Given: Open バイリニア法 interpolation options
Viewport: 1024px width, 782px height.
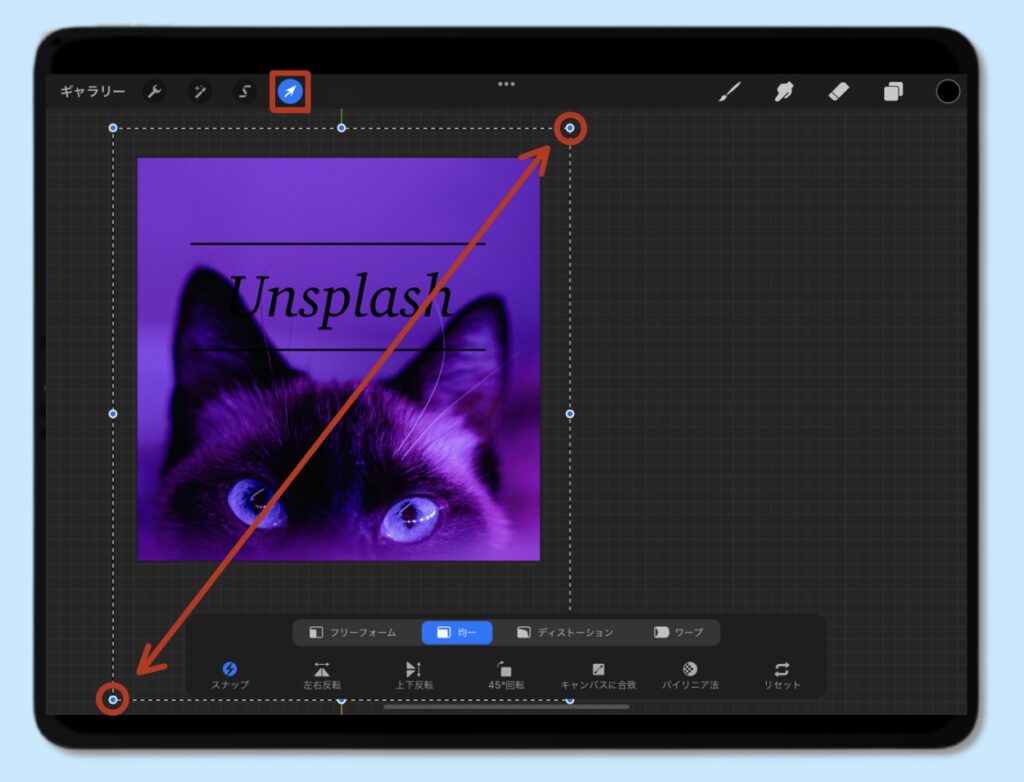Looking at the screenshot, I should pos(690,675).
